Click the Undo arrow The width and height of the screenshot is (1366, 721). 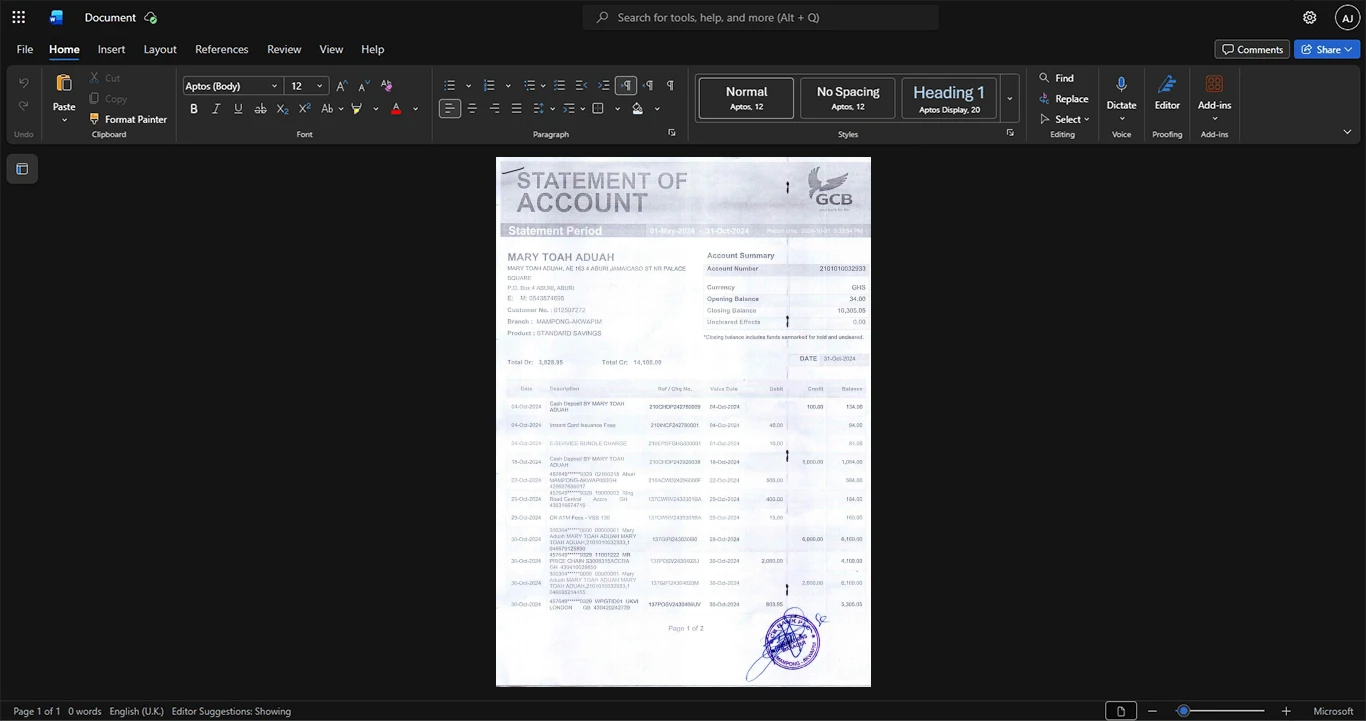[24, 83]
